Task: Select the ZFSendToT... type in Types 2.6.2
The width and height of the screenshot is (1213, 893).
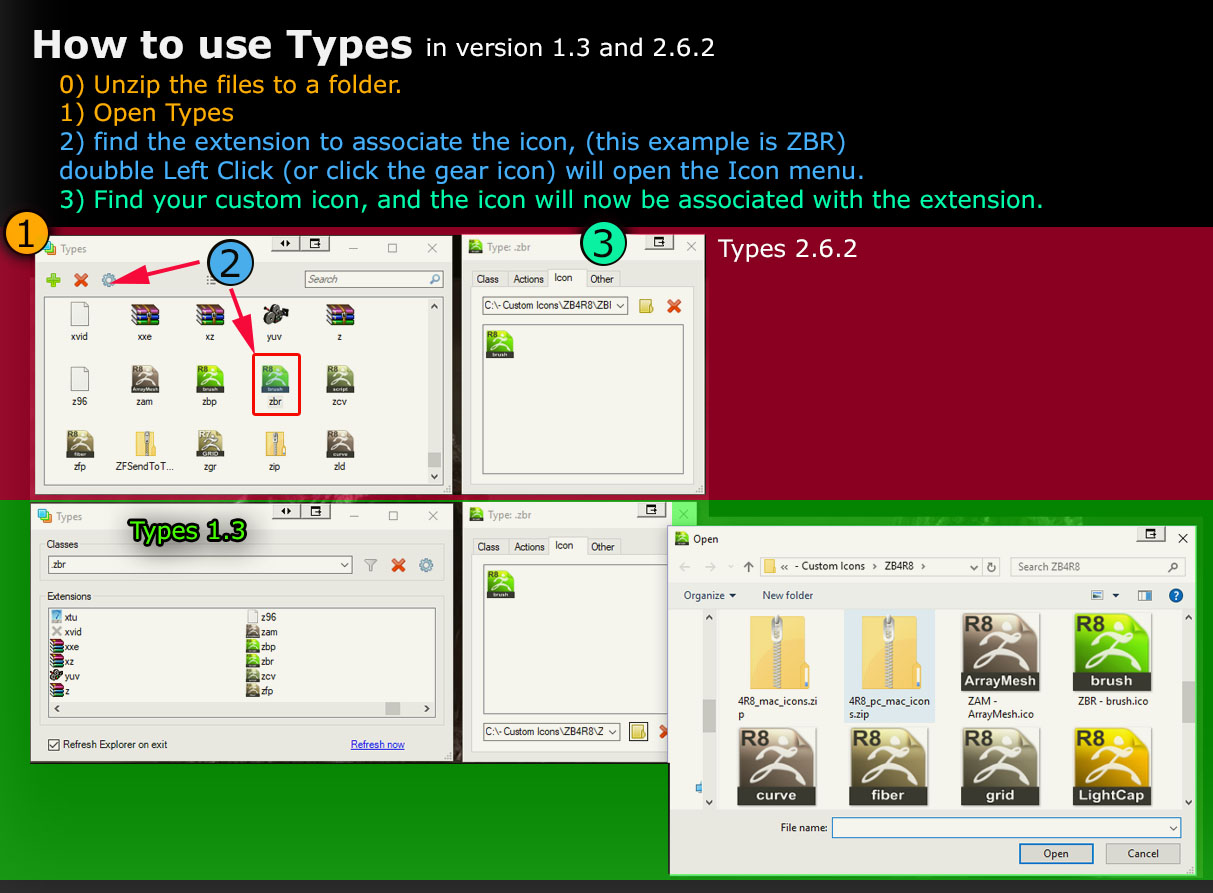Action: pyautogui.click(x=145, y=451)
